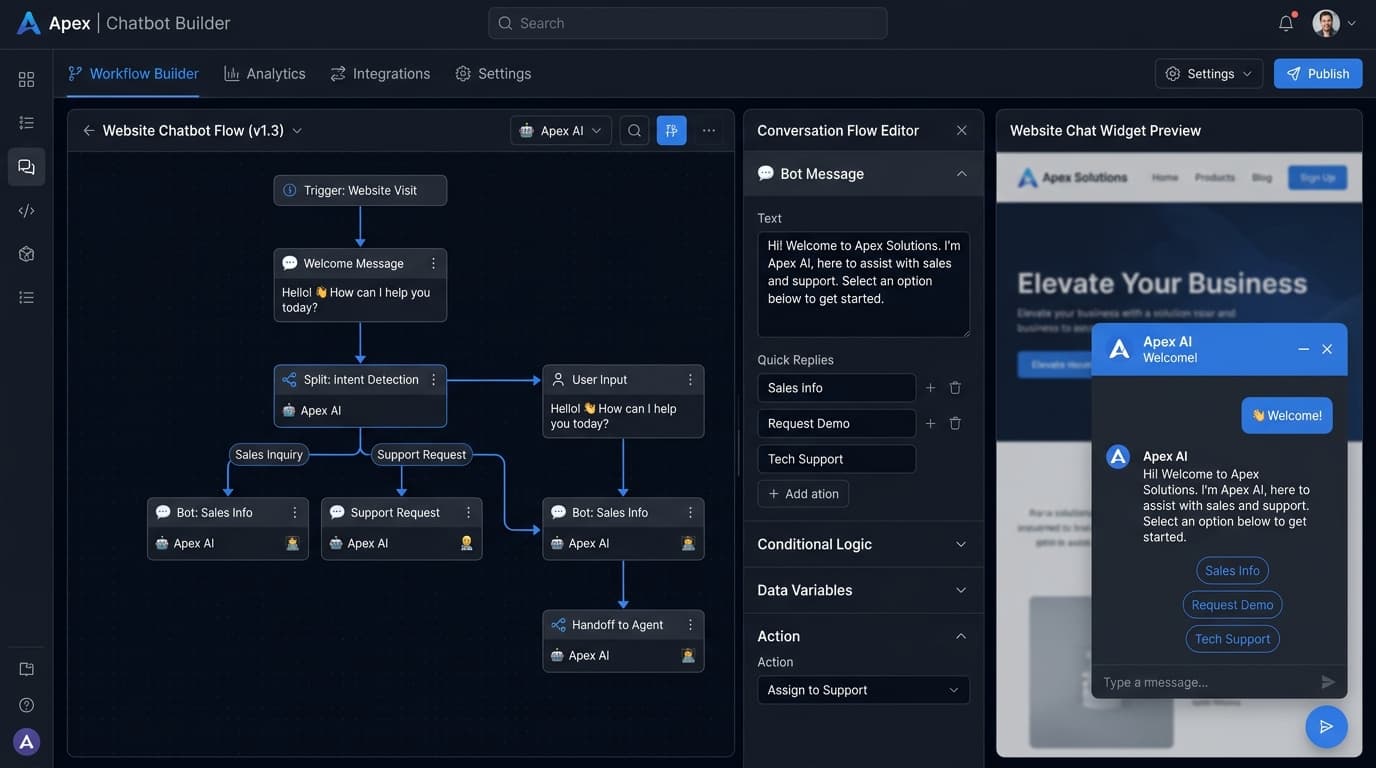Open the conversations panel in the left sidebar
Viewport: 1376px width, 768px height.
click(x=23, y=165)
